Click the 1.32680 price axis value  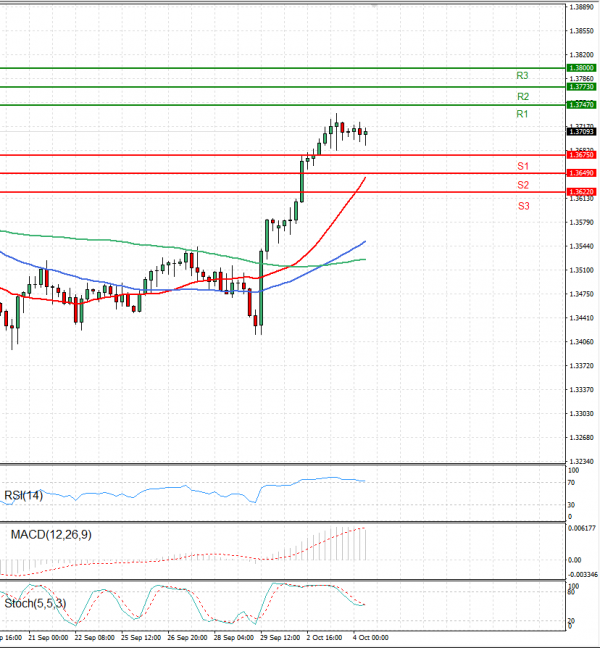[x=581, y=438]
